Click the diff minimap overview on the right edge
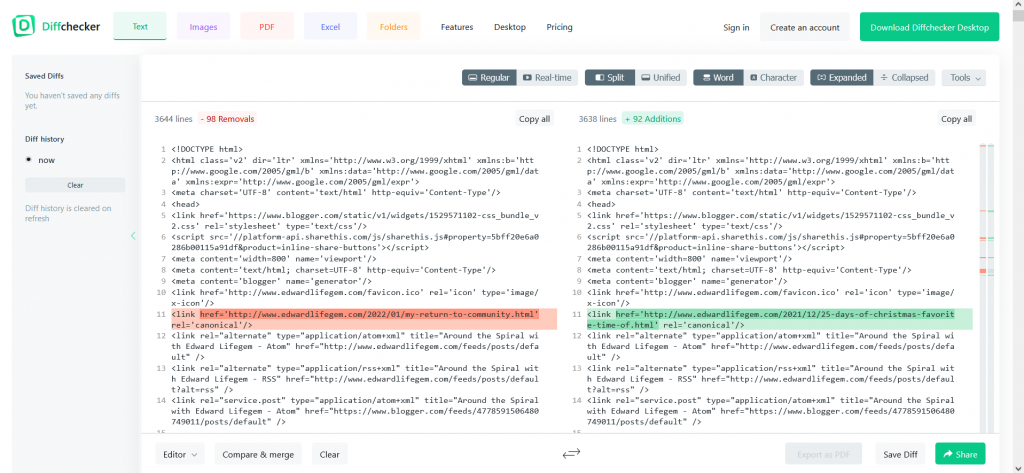1024x473 pixels. tap(987, 287)
